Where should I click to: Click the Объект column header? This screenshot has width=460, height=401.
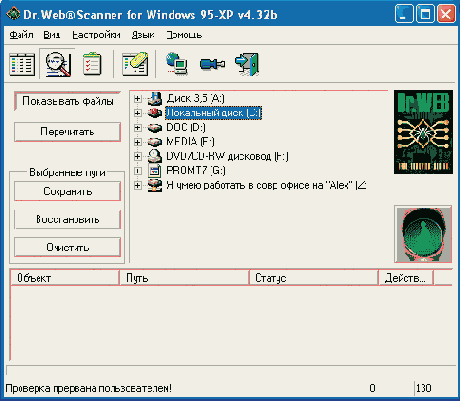click(x=65, y=278)
